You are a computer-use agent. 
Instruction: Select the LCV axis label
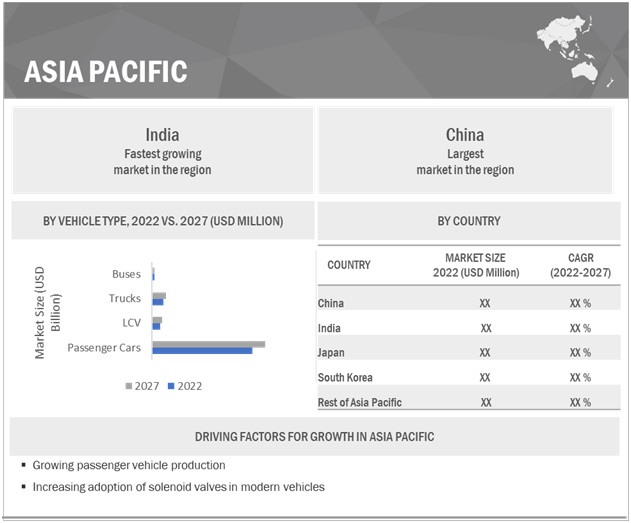pyautogui.click(x=132, y=322)
